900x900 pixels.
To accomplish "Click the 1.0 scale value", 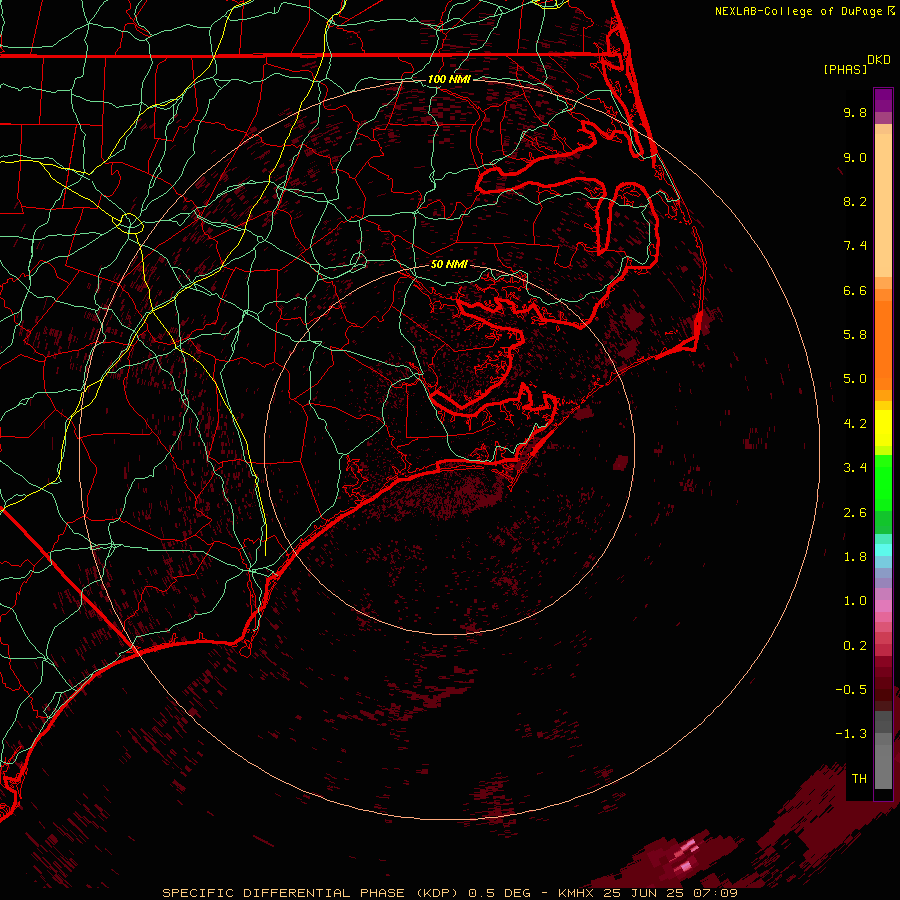I will 855,601.
